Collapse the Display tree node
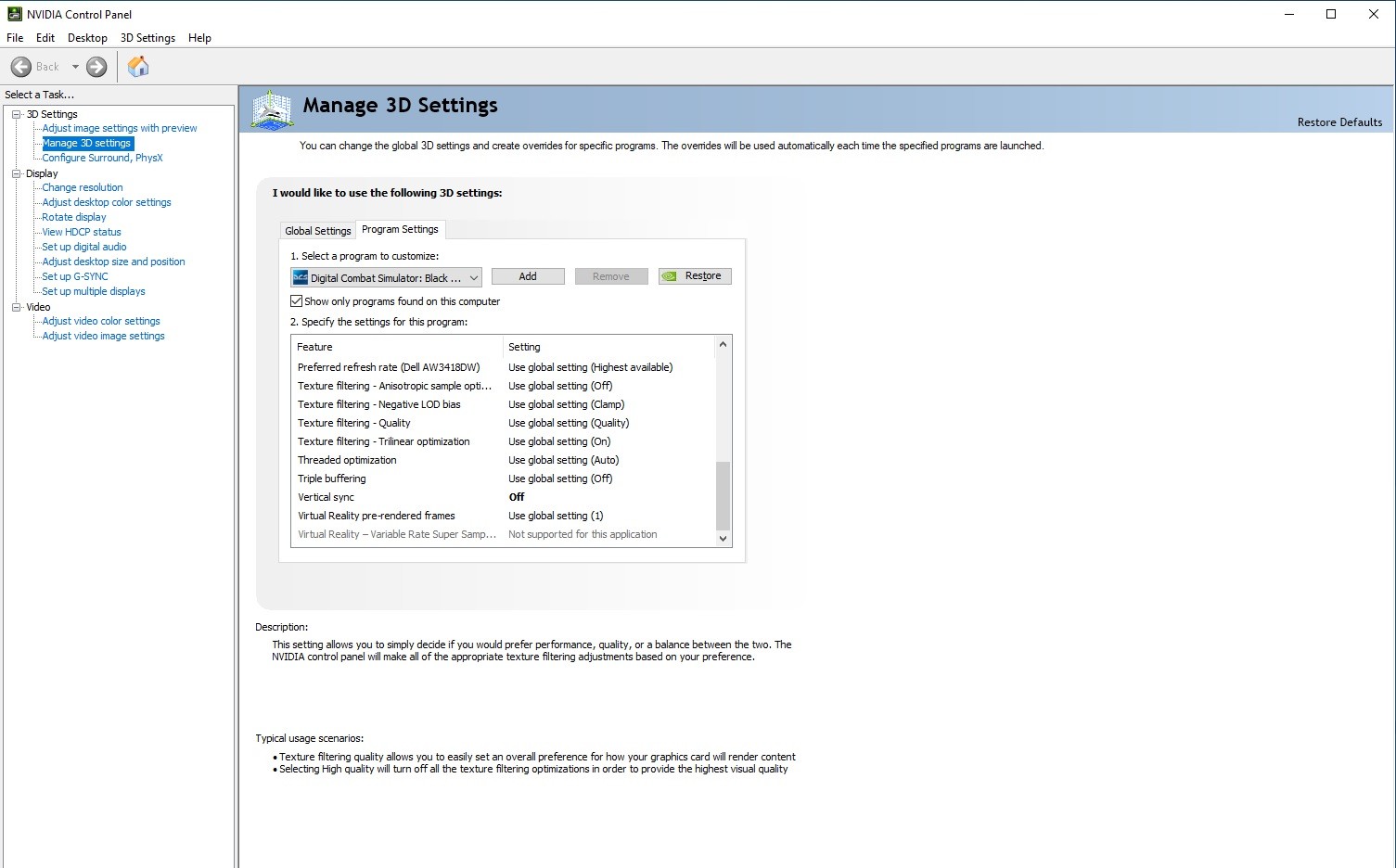 pyautogui.click(x=17, y=173)
